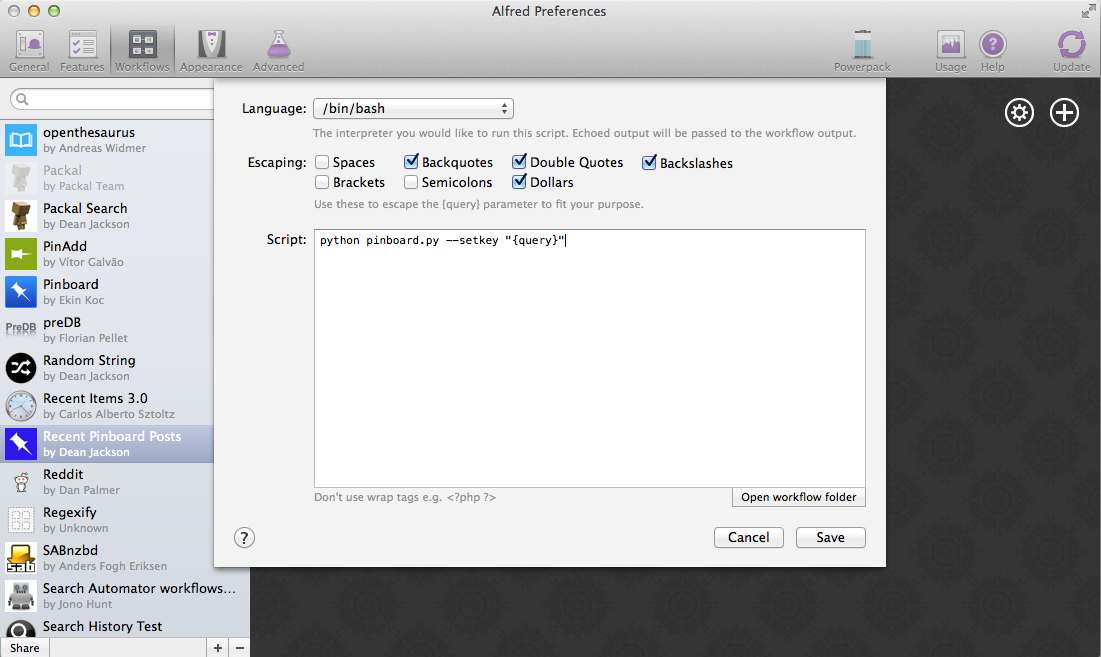The width and height of the screenshot is (1101, 657).
Task: Switch to the Workflows tab
Action: pyautogui.click(x=143, y=51)
